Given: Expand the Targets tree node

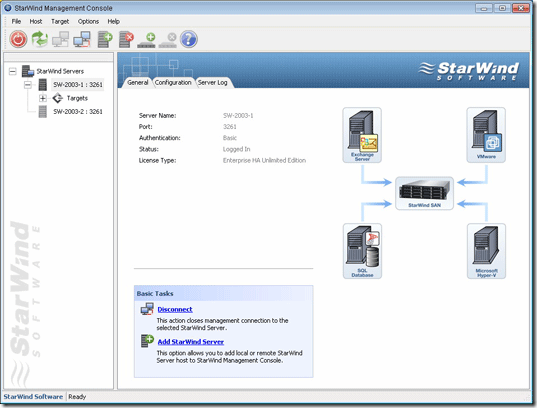Looking at the screenshot, I should [x=42, y=99].
